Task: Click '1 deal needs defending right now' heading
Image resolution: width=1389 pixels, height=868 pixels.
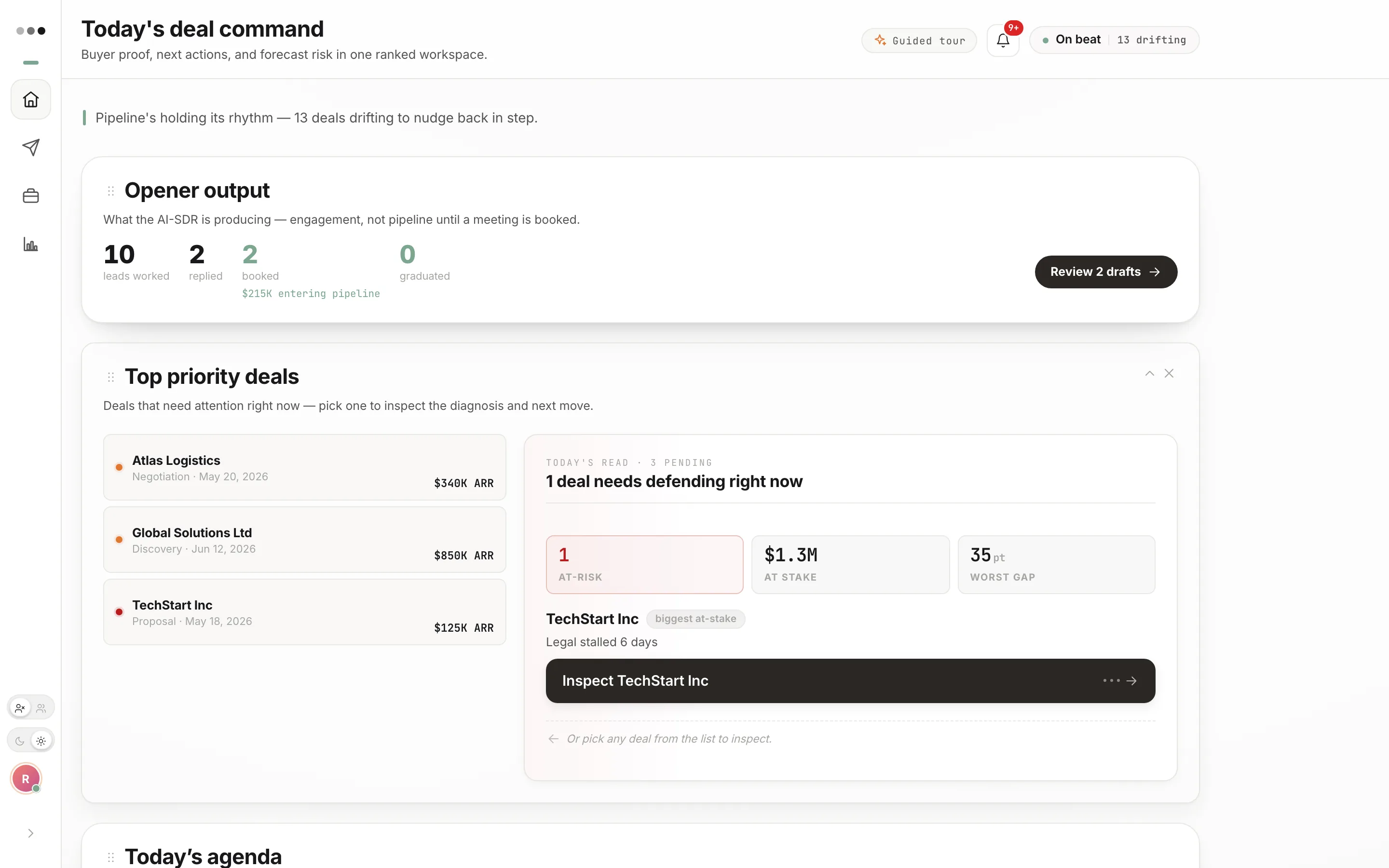Action: point(674,482)
